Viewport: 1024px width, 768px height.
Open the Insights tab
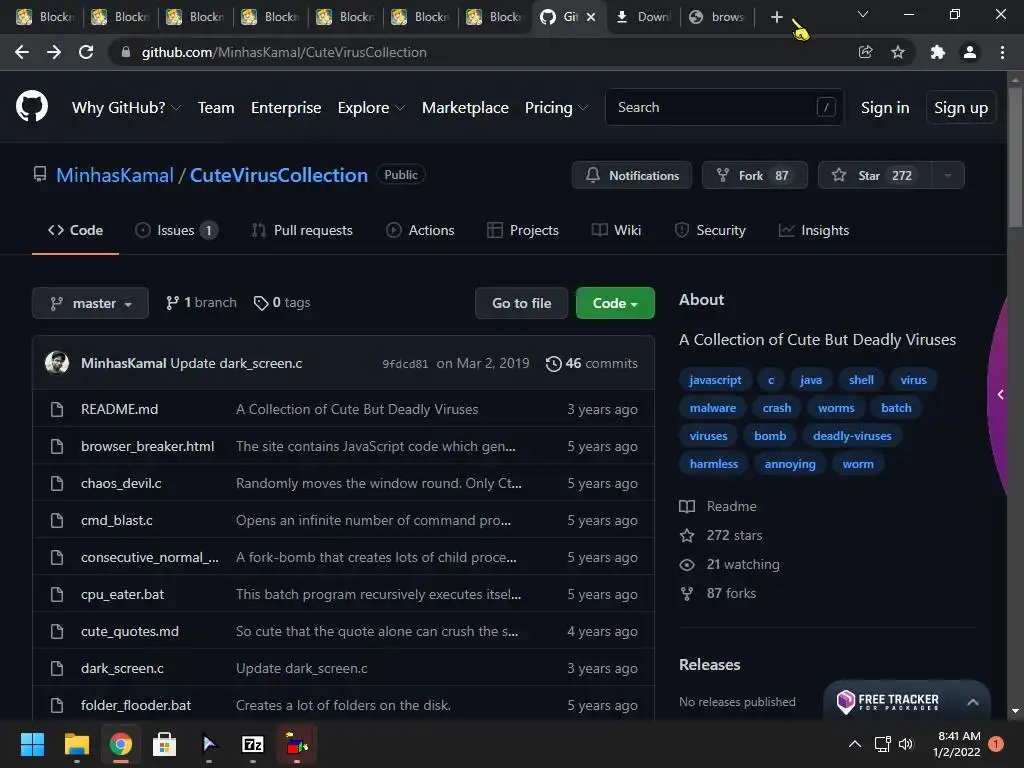click(x=814, y=231)
